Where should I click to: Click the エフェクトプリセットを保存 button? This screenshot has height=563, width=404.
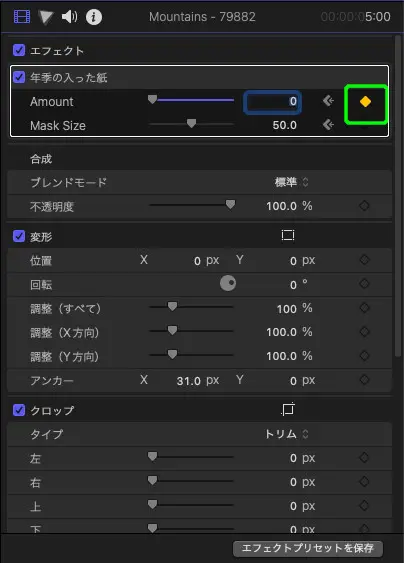click(308, 548)
